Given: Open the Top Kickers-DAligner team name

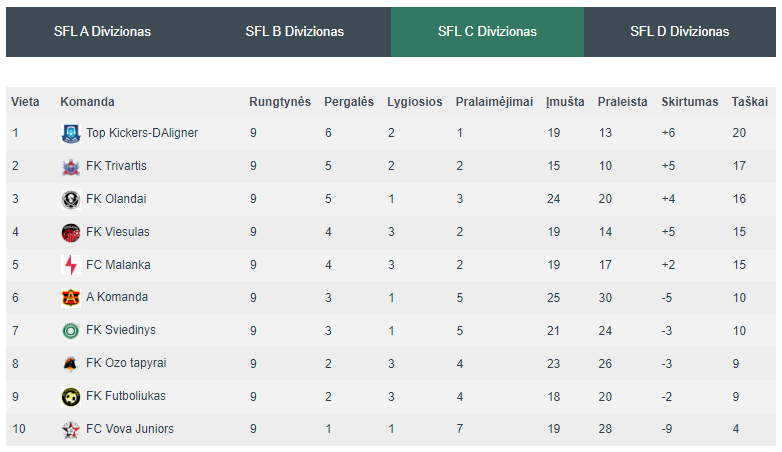Looking at the screenshot, I should tap(142, 133).
